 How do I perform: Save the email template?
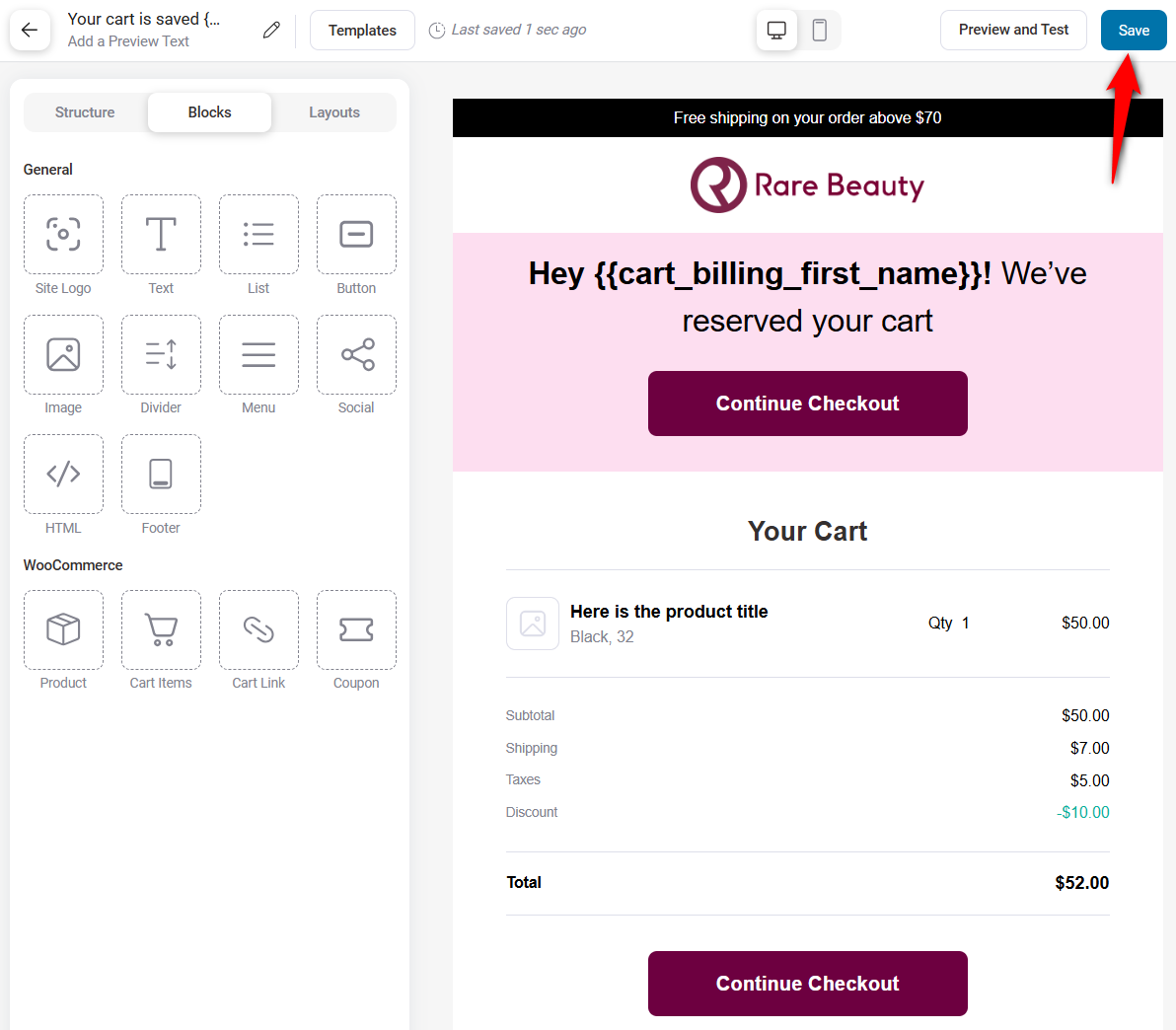click(x=1133, y=30)
